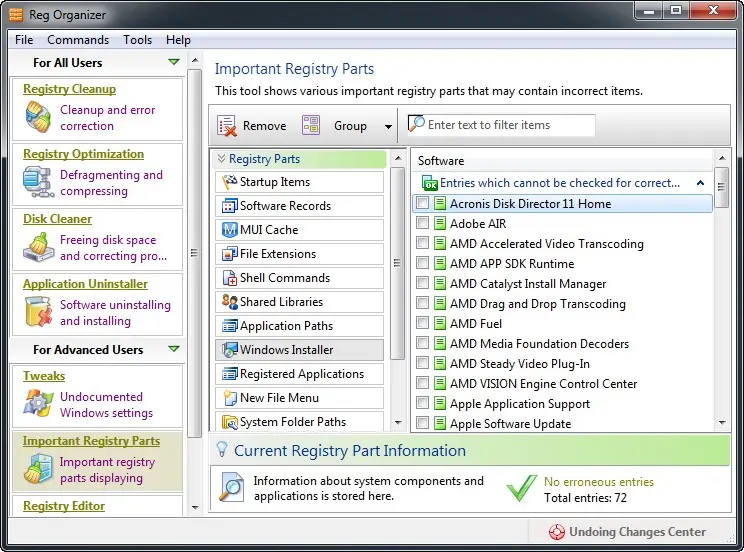Check AMD Media Foundation Decoders checkbox
This screenshot has width=744, height=552.
[x=422, y=343]
